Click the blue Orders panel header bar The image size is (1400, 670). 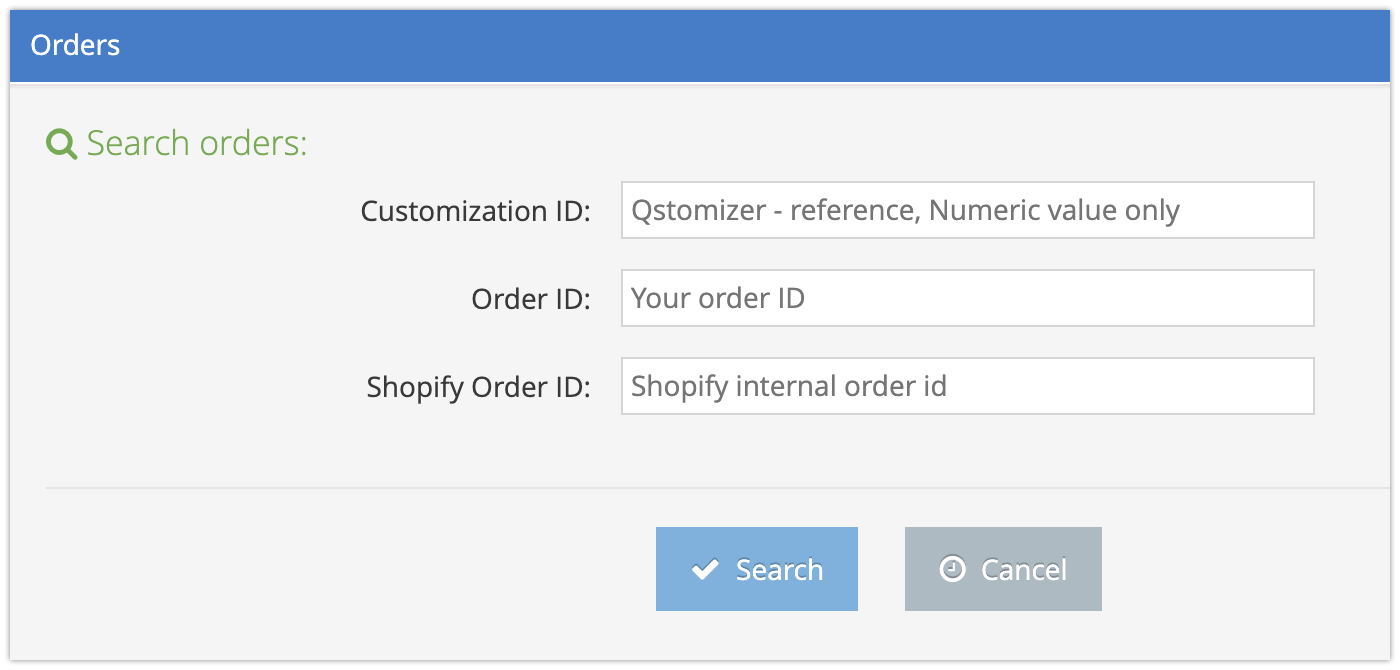point(700,46)
